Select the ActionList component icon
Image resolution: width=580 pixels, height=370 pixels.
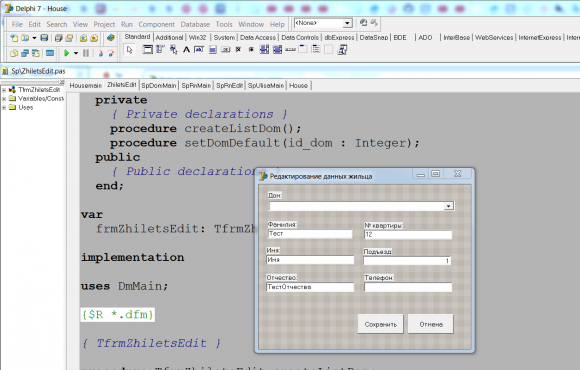[x=343, y=50]
